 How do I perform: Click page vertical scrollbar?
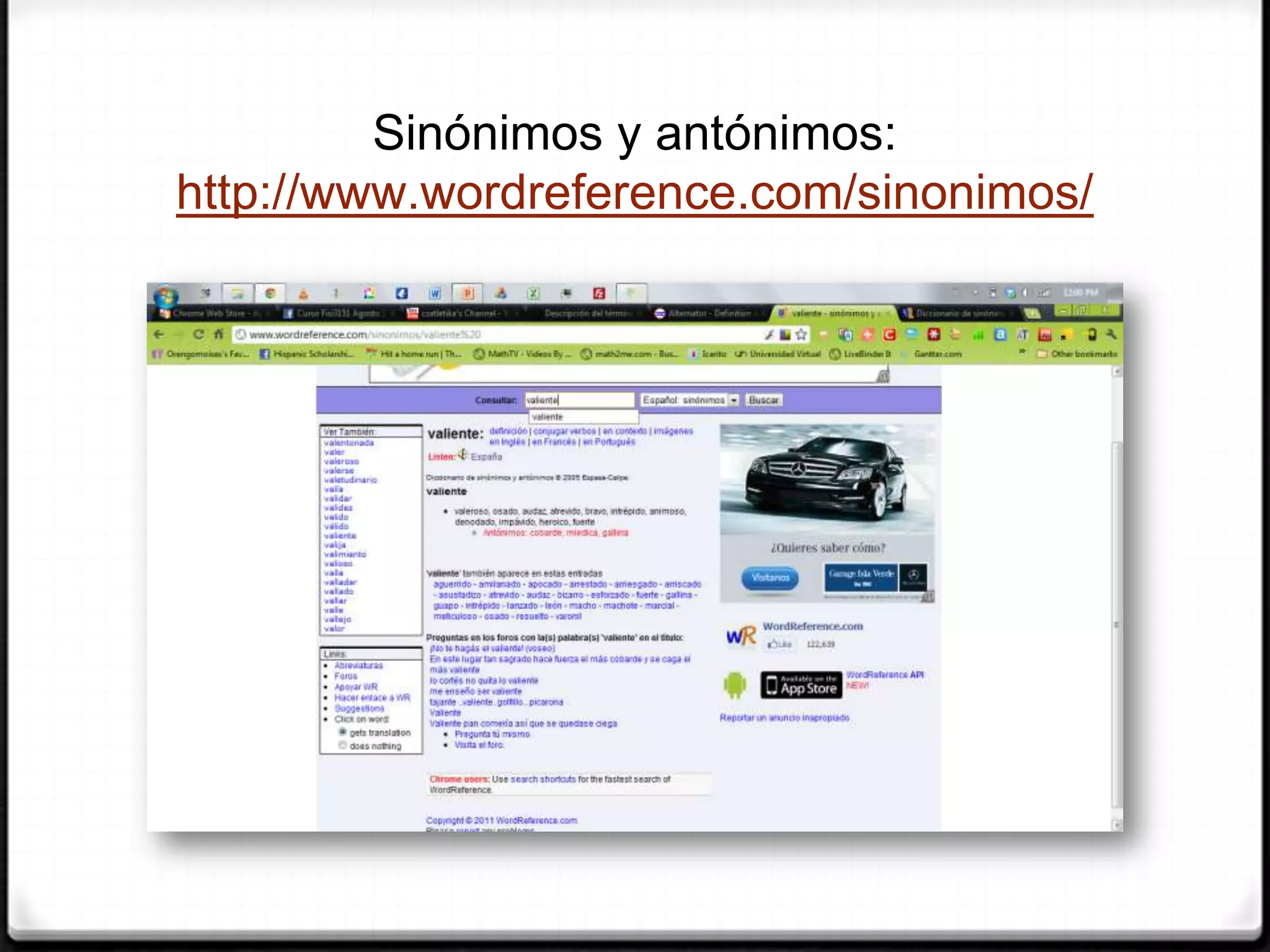pos(1117,624)
